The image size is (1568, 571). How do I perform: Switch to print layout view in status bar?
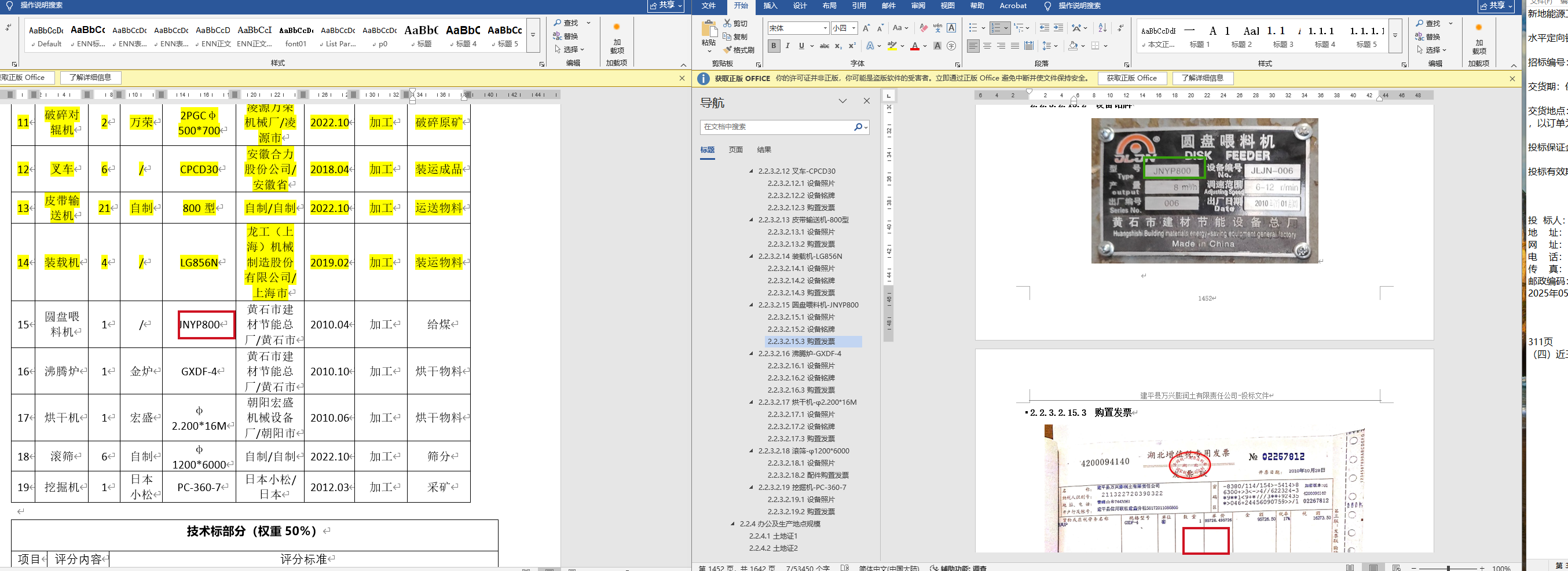1373,568
